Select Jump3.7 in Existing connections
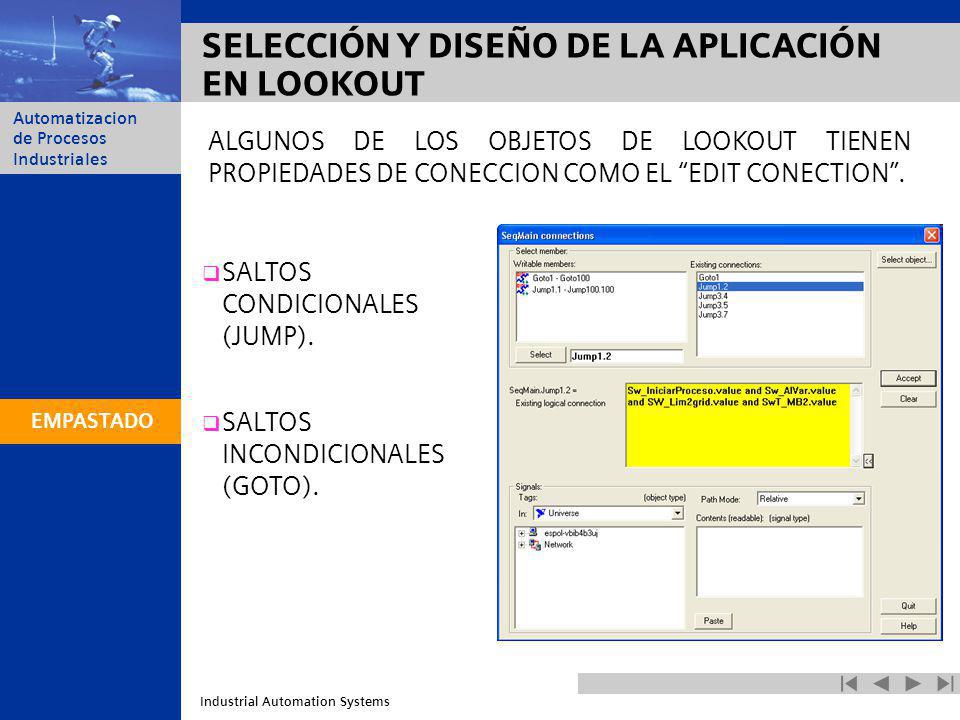960x720 pixels. click(x=713, y=315)
